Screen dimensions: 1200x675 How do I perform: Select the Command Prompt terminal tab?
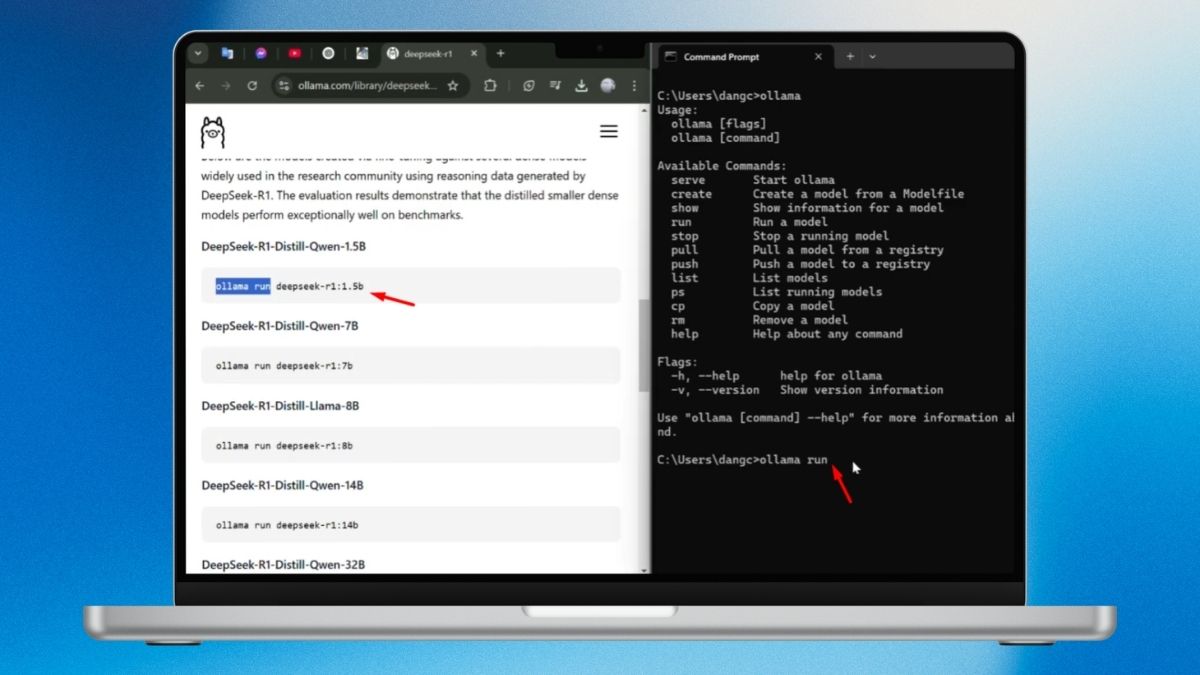(x=744, y=57)
